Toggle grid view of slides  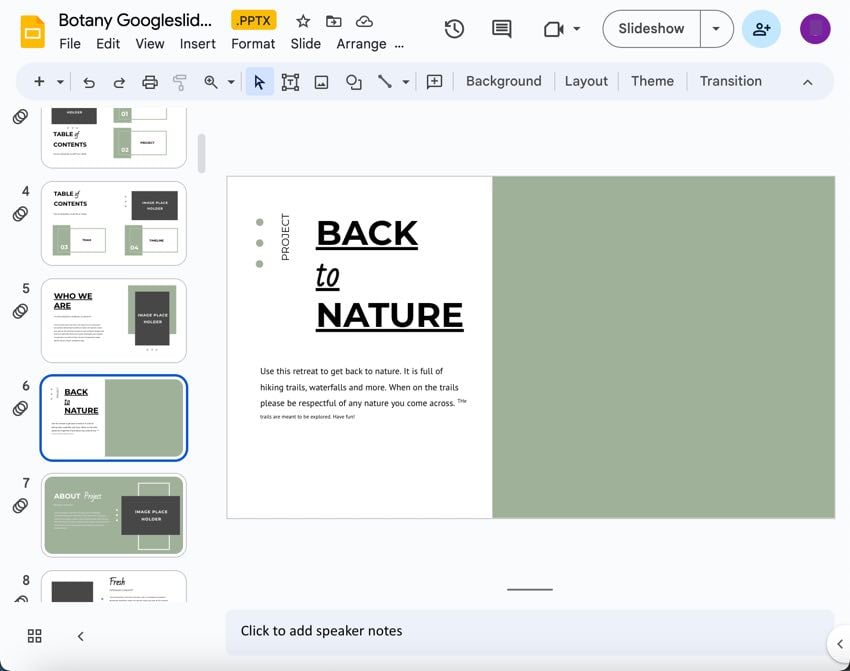click(x=35, y=636)
